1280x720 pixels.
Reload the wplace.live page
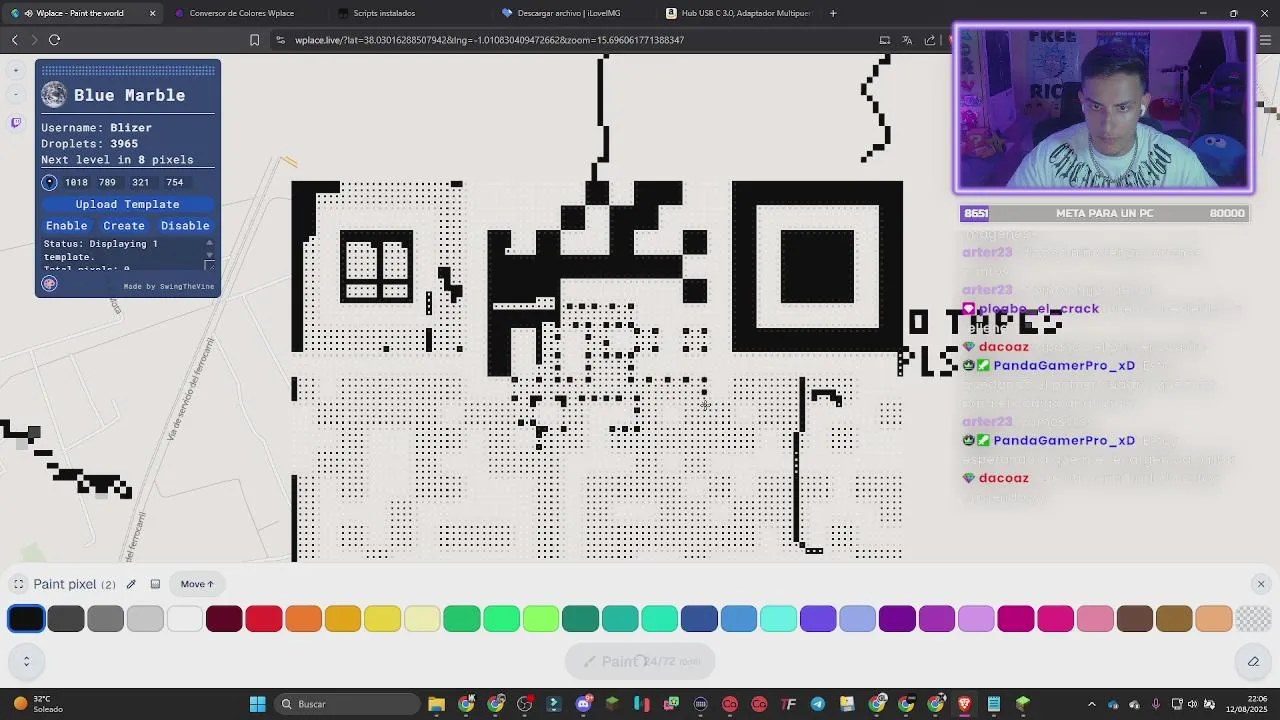[55, 40]
